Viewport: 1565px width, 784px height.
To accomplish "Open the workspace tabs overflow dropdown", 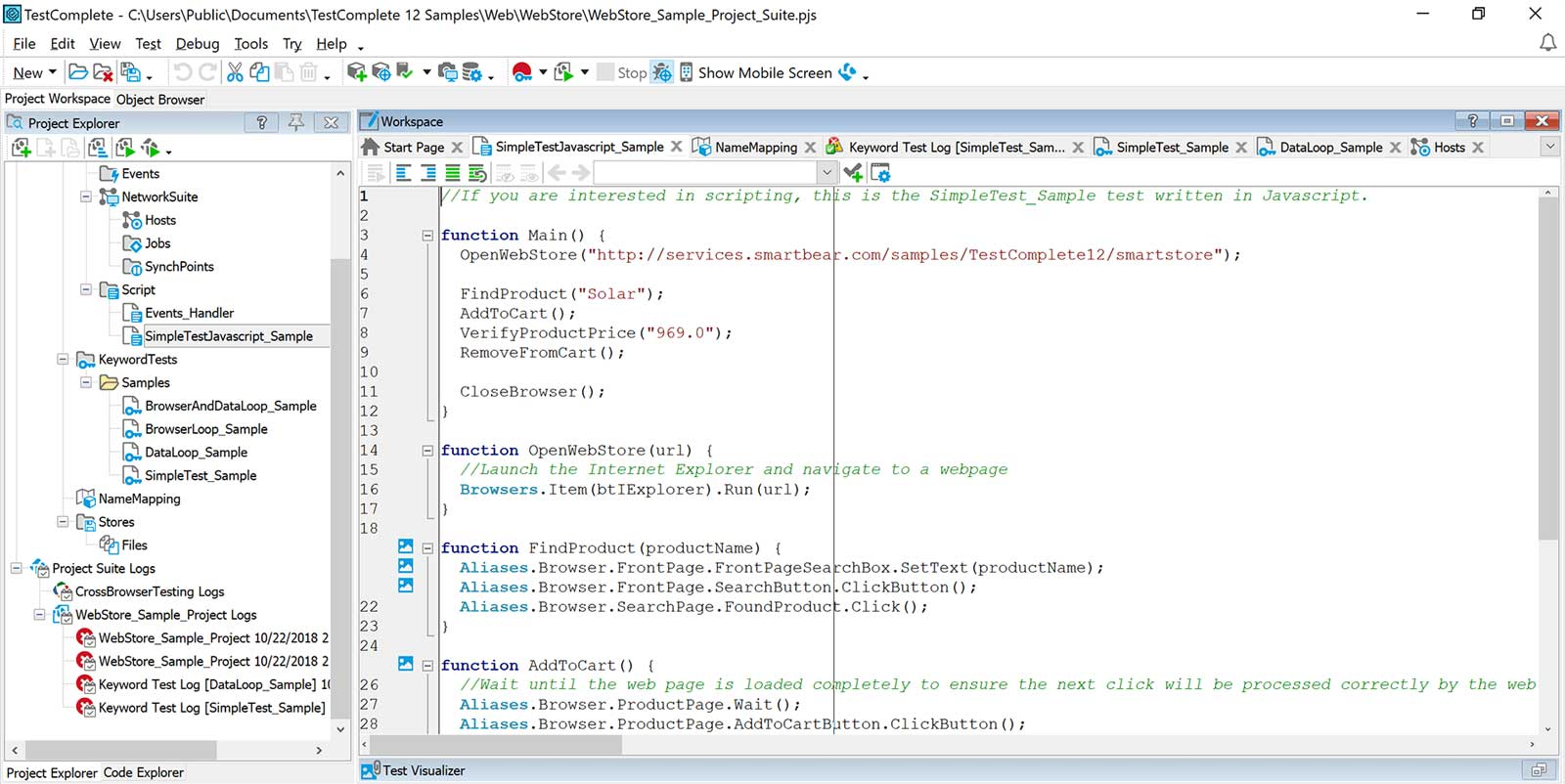I will [x=1549, y=147].
